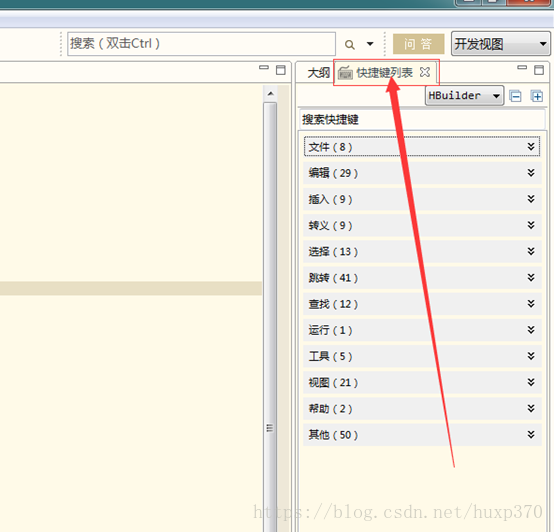The height and width of the screenshot is (532, 554).
Task: Click the search magnifier icon
Action: [x=349, y=45]
